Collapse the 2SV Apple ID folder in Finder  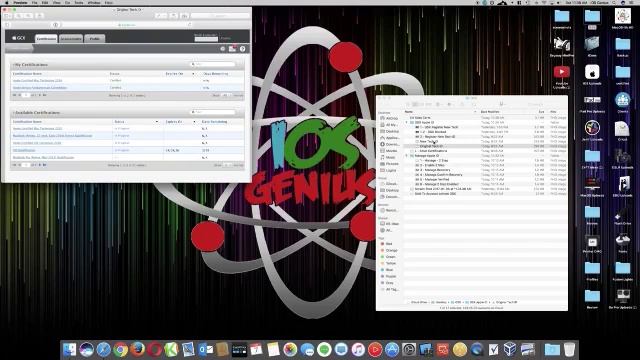[407, 122]
